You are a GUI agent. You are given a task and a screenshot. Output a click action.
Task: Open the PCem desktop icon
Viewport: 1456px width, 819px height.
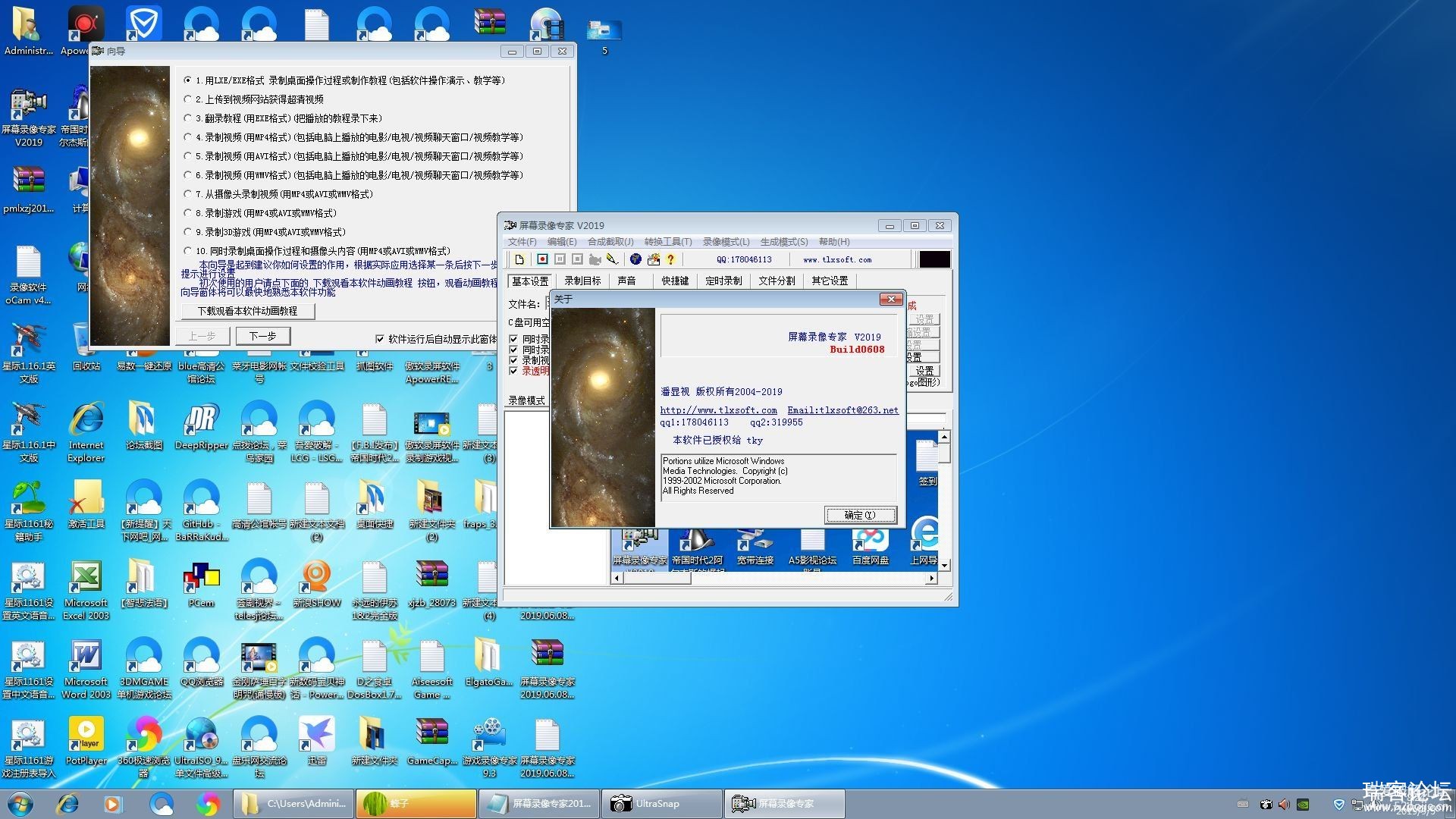[x=202, y=584]
